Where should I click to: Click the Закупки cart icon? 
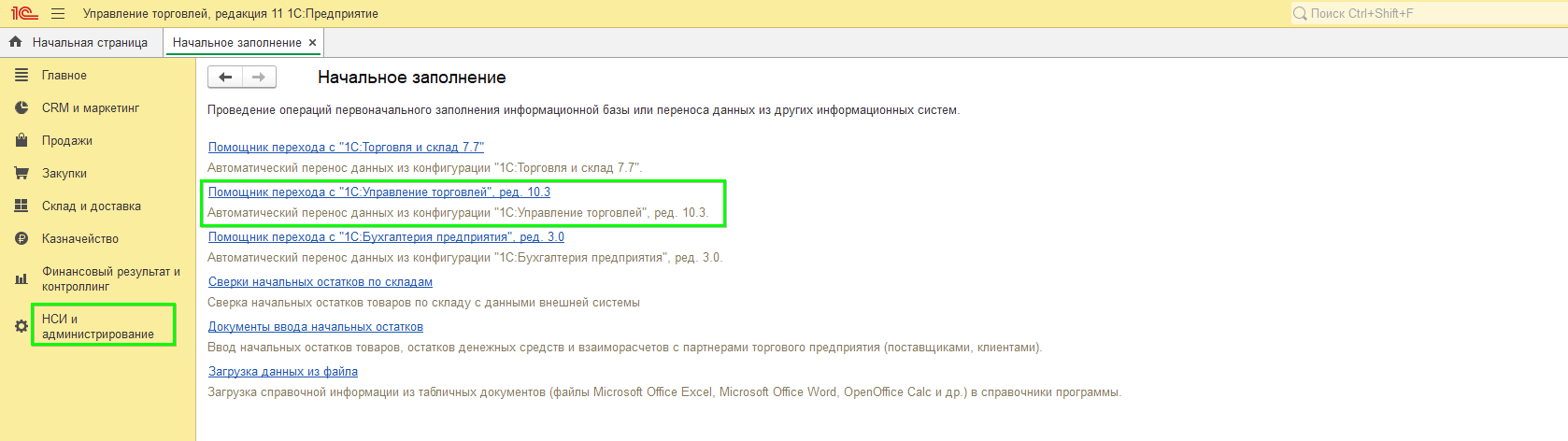(21, 173)
